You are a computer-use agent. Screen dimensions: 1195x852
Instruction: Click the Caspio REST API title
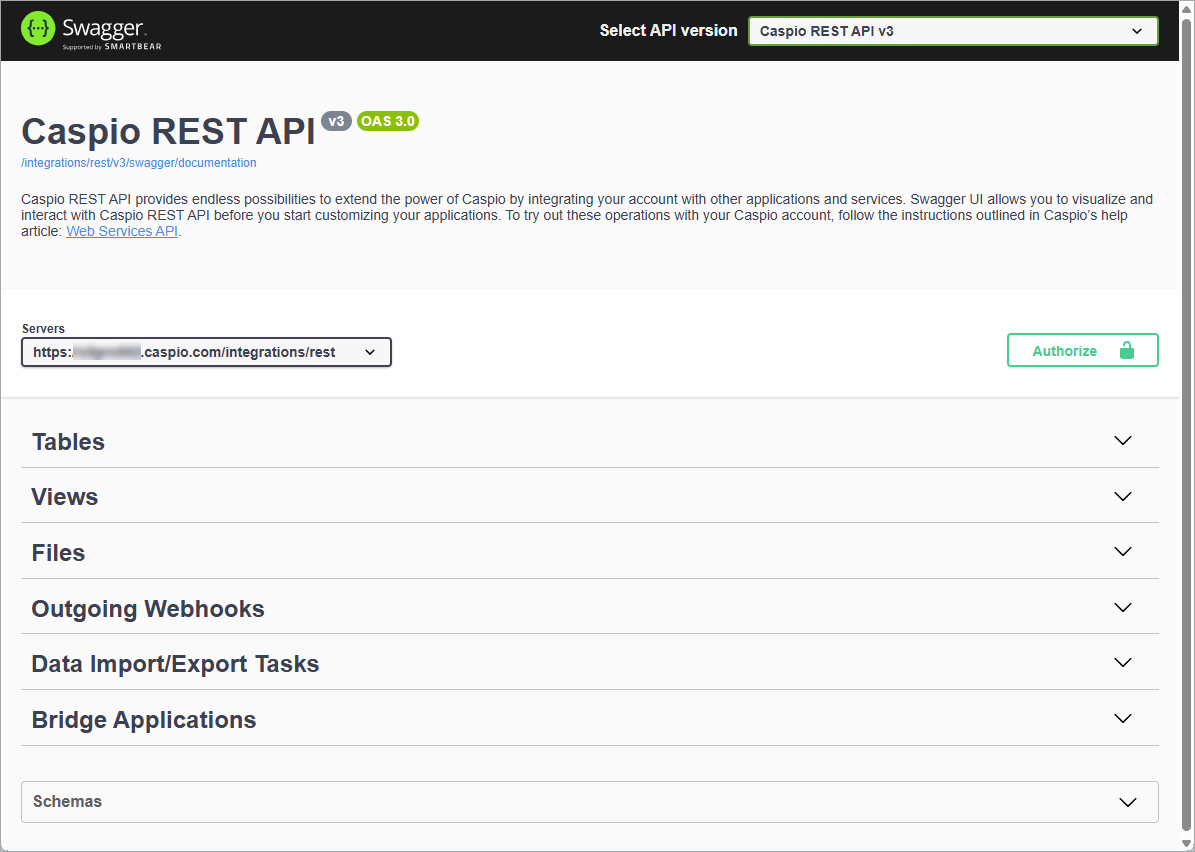point(168,131)
